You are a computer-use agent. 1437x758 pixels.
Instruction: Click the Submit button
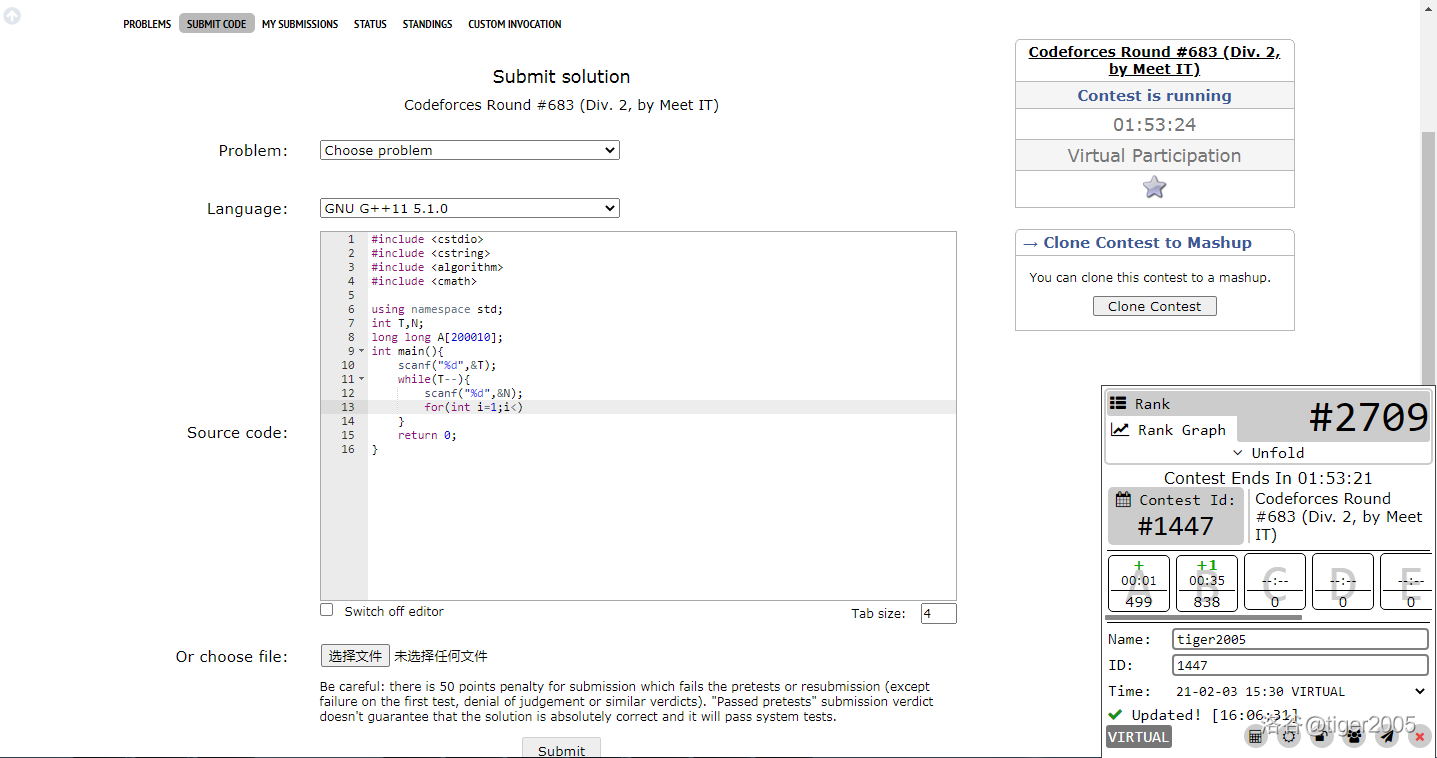[561, 748]
